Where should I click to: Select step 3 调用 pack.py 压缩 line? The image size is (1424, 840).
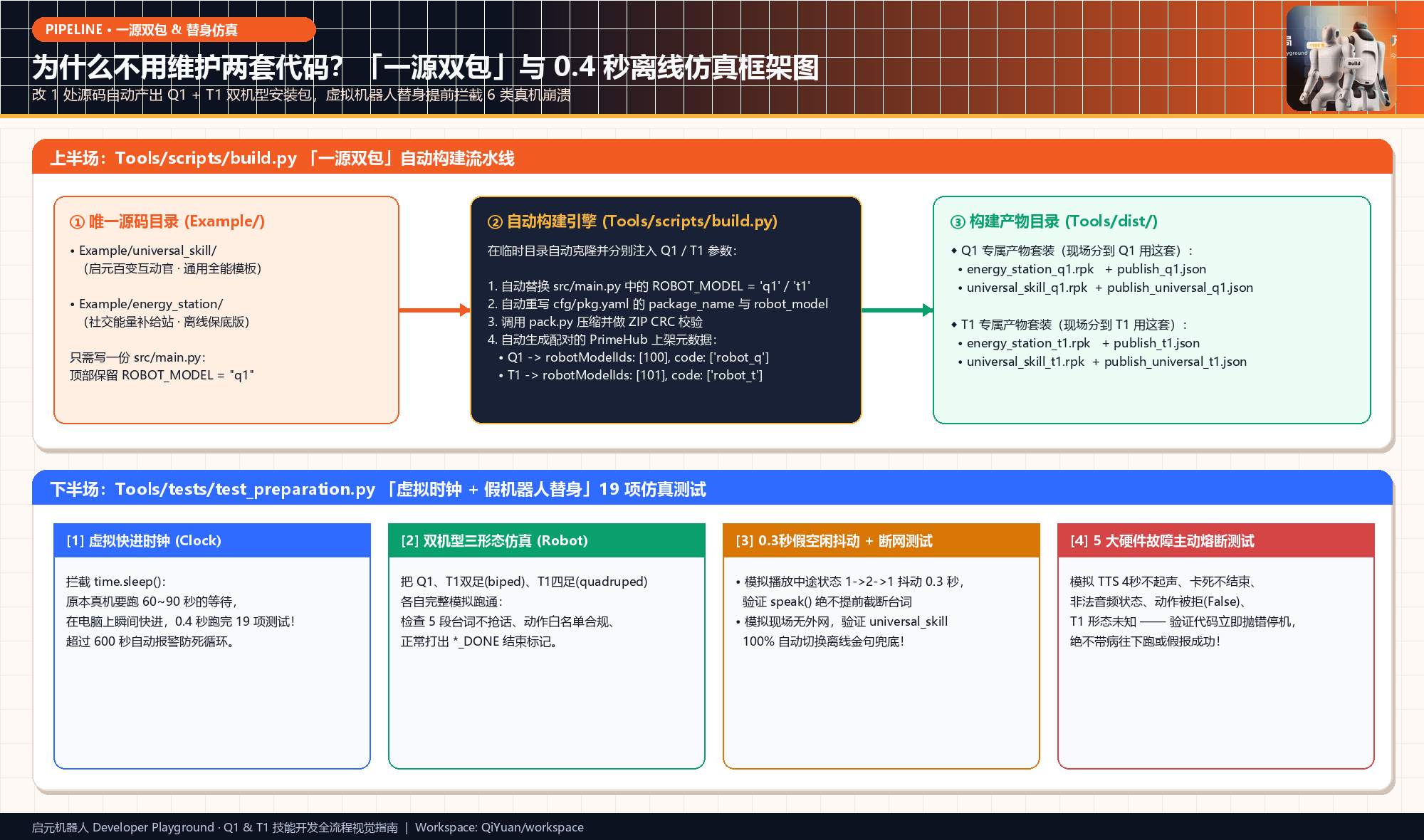coord(595,322)
